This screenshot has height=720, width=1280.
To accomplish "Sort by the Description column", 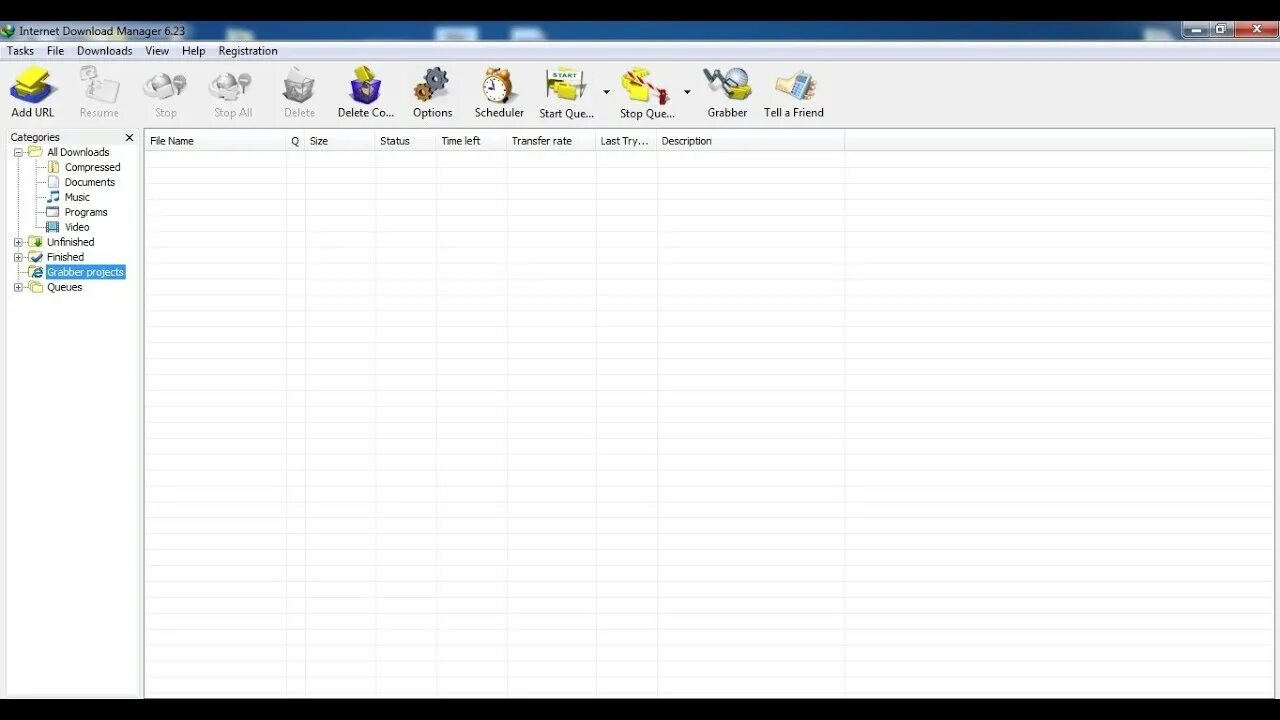I will (751, 141).
